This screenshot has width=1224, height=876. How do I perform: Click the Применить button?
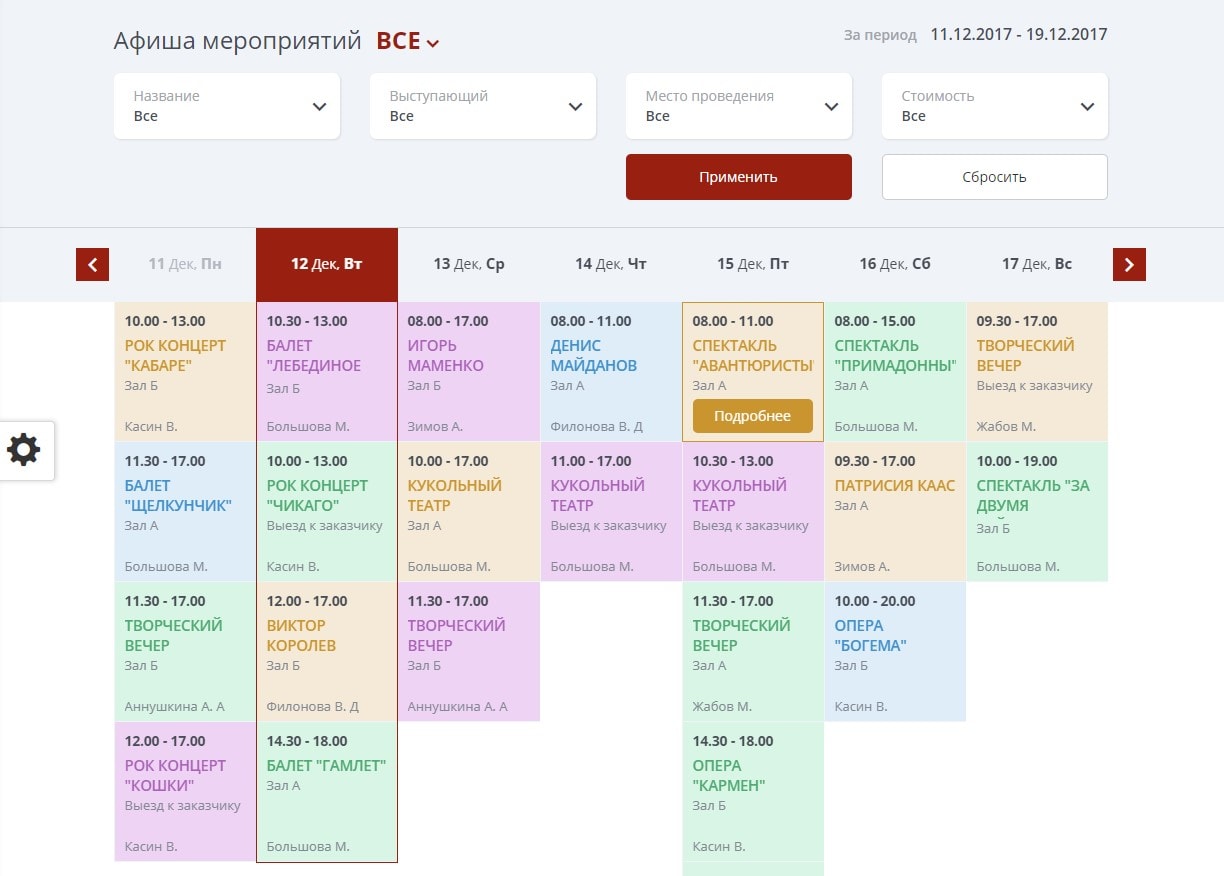[x=738, y=177]
